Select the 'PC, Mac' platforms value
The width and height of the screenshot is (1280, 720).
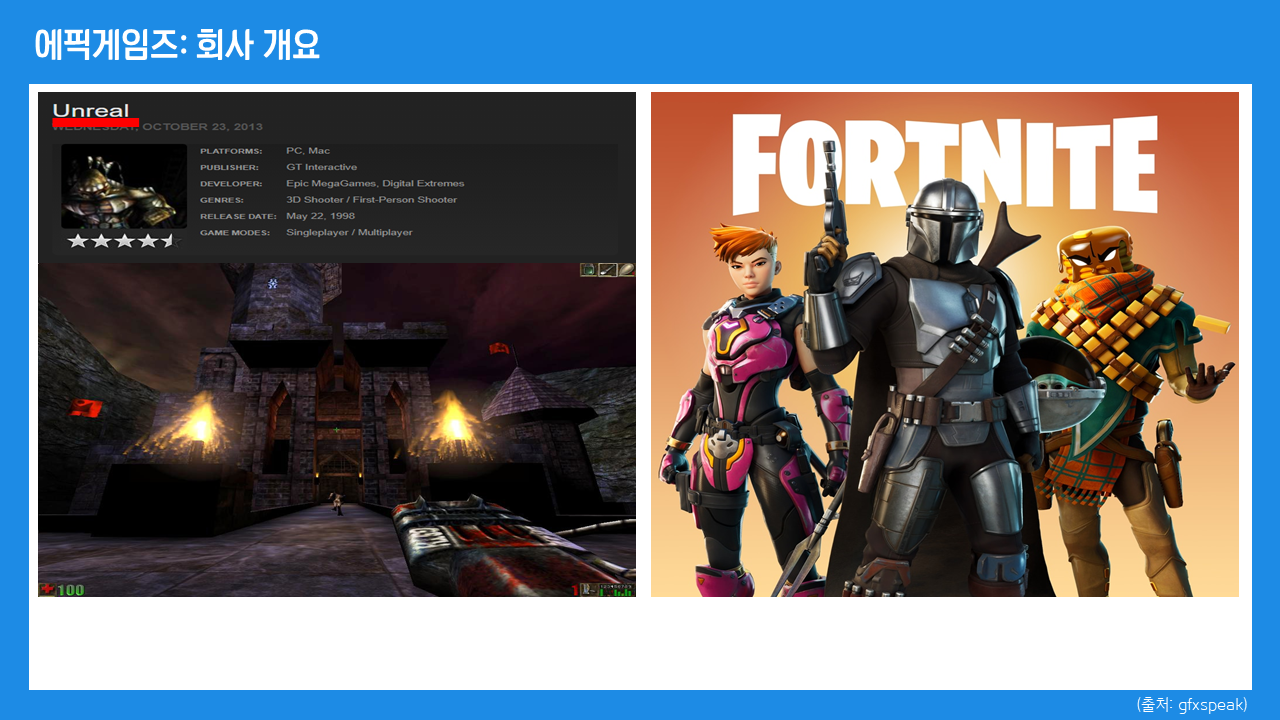308,151
